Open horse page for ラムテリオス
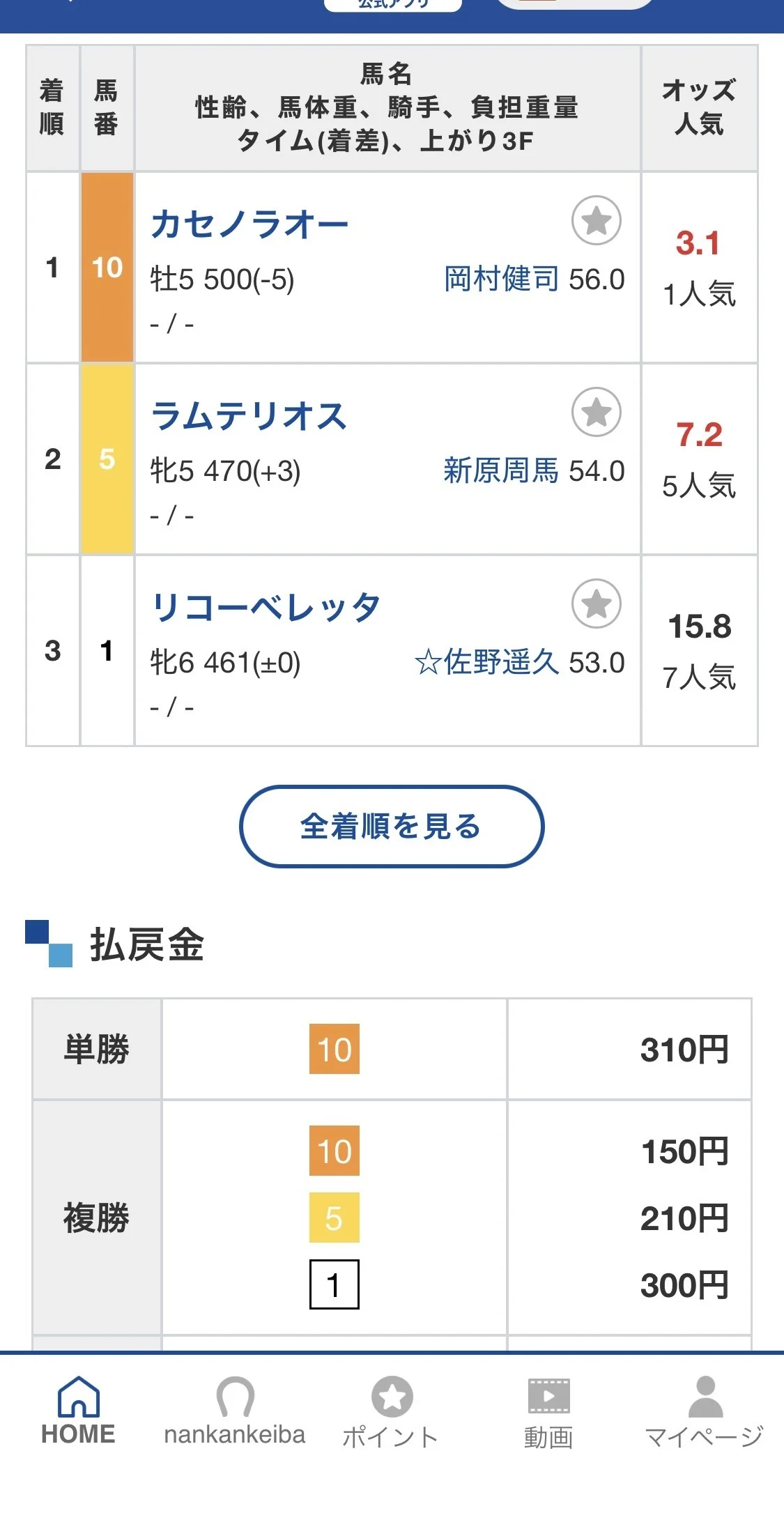 click(249, 416)
